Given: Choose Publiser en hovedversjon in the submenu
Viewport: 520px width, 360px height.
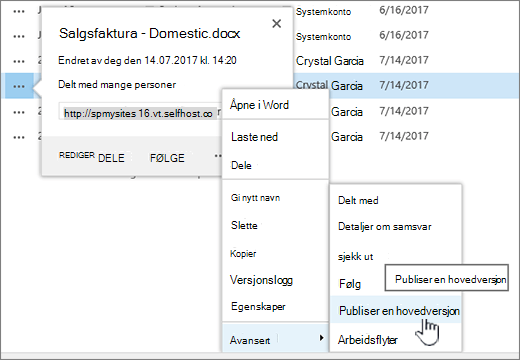Looking at the screenshot, I should click(396, 311).
